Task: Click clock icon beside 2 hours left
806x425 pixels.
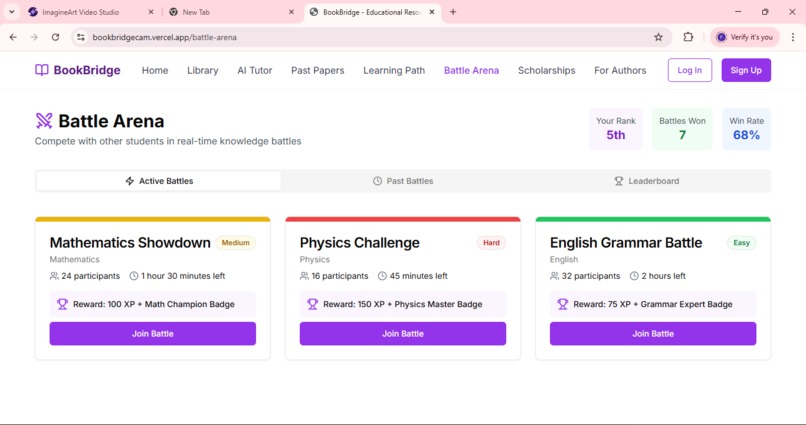Action: tap(634, 276)
